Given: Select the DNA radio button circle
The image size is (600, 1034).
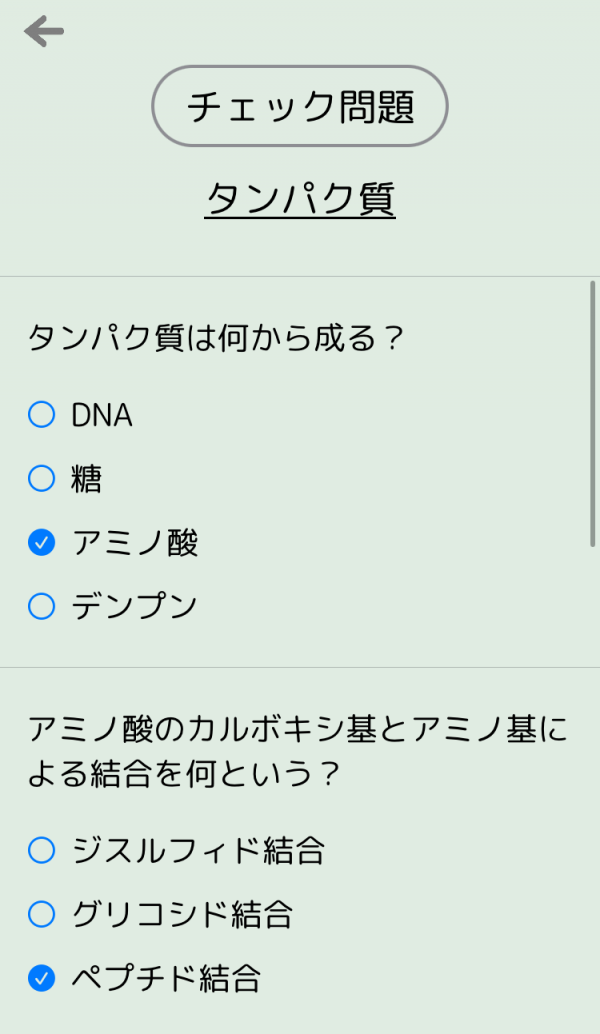Looking at the screenshot, I should pos(41,415).
